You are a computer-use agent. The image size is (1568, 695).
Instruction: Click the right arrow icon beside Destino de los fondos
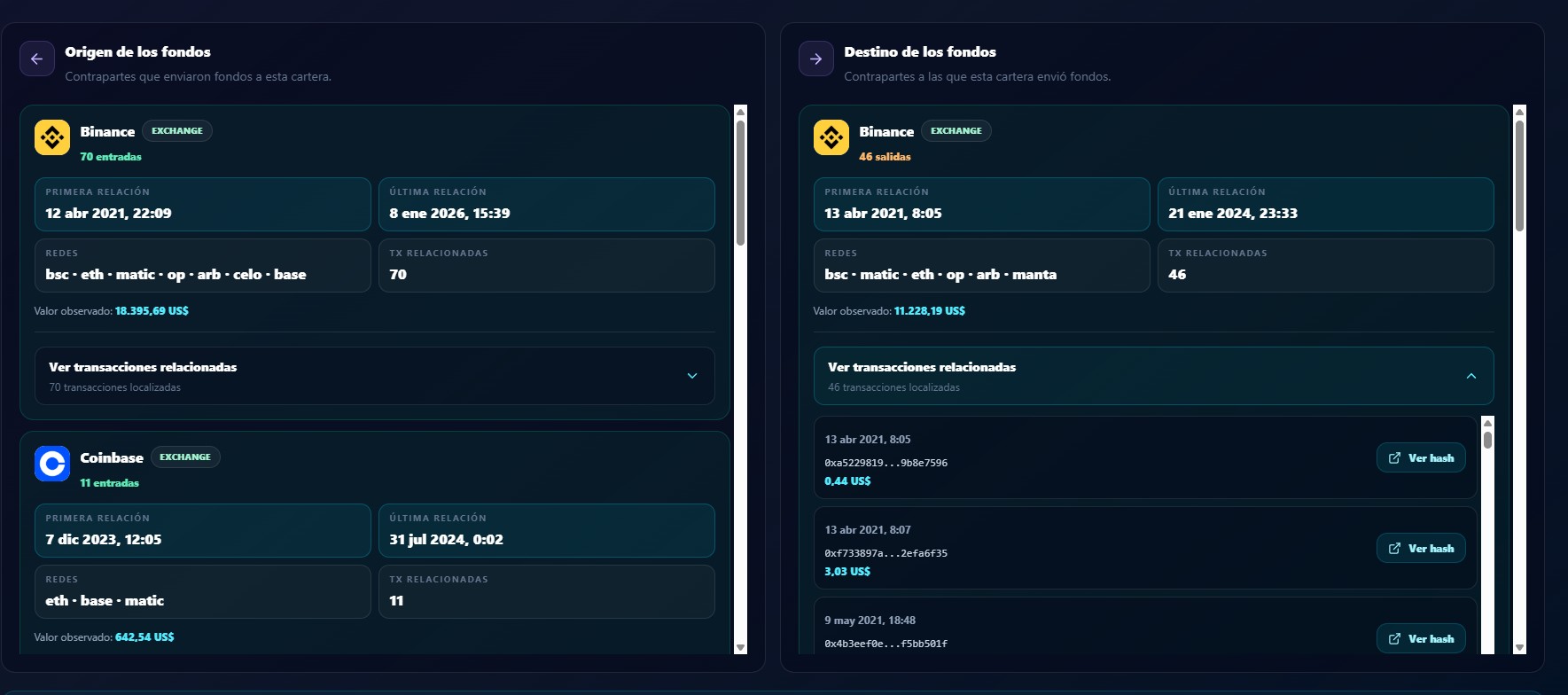coord(816,59)
